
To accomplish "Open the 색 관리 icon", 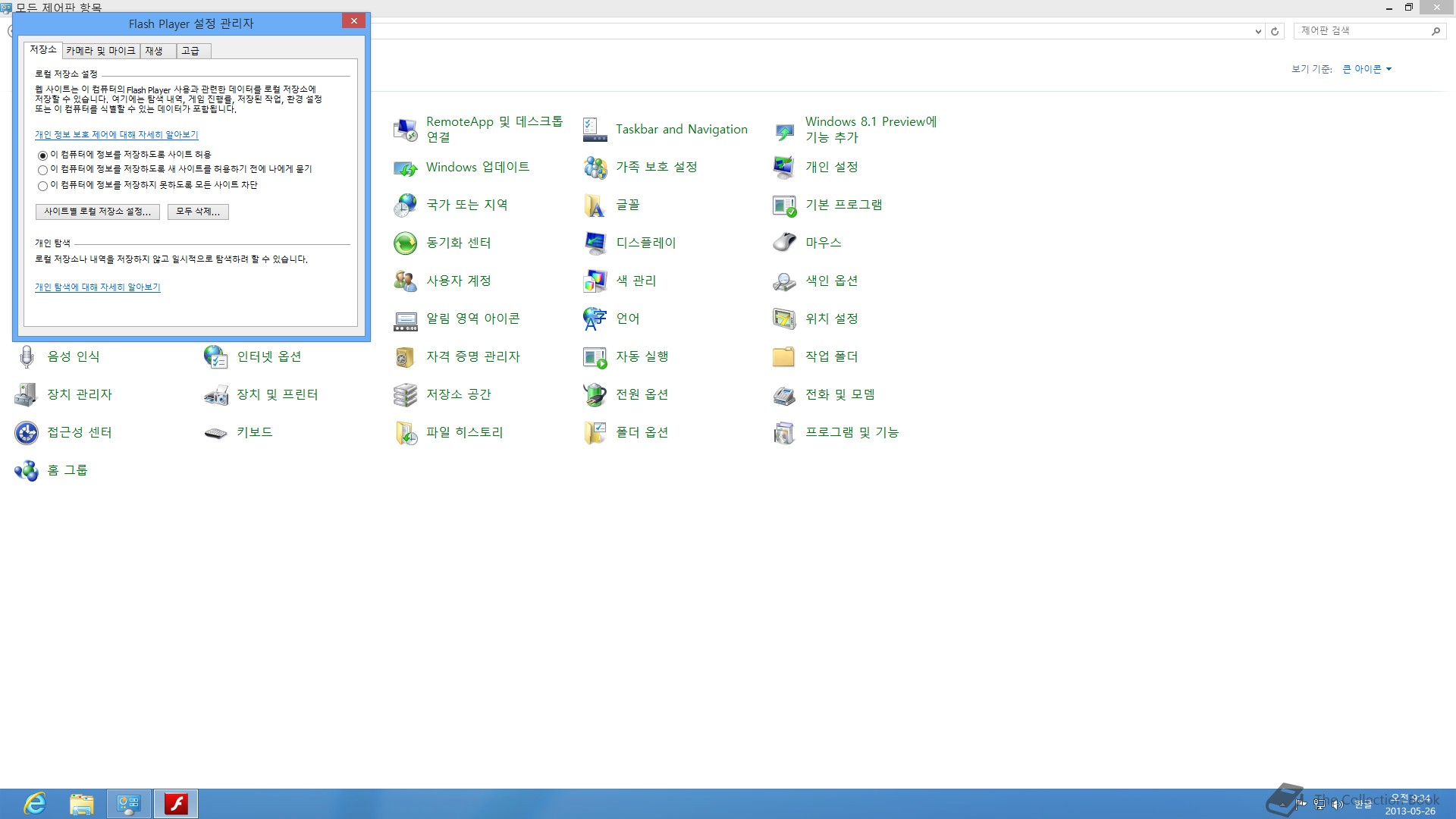I will pyautogui.click(x=595, y=281).
